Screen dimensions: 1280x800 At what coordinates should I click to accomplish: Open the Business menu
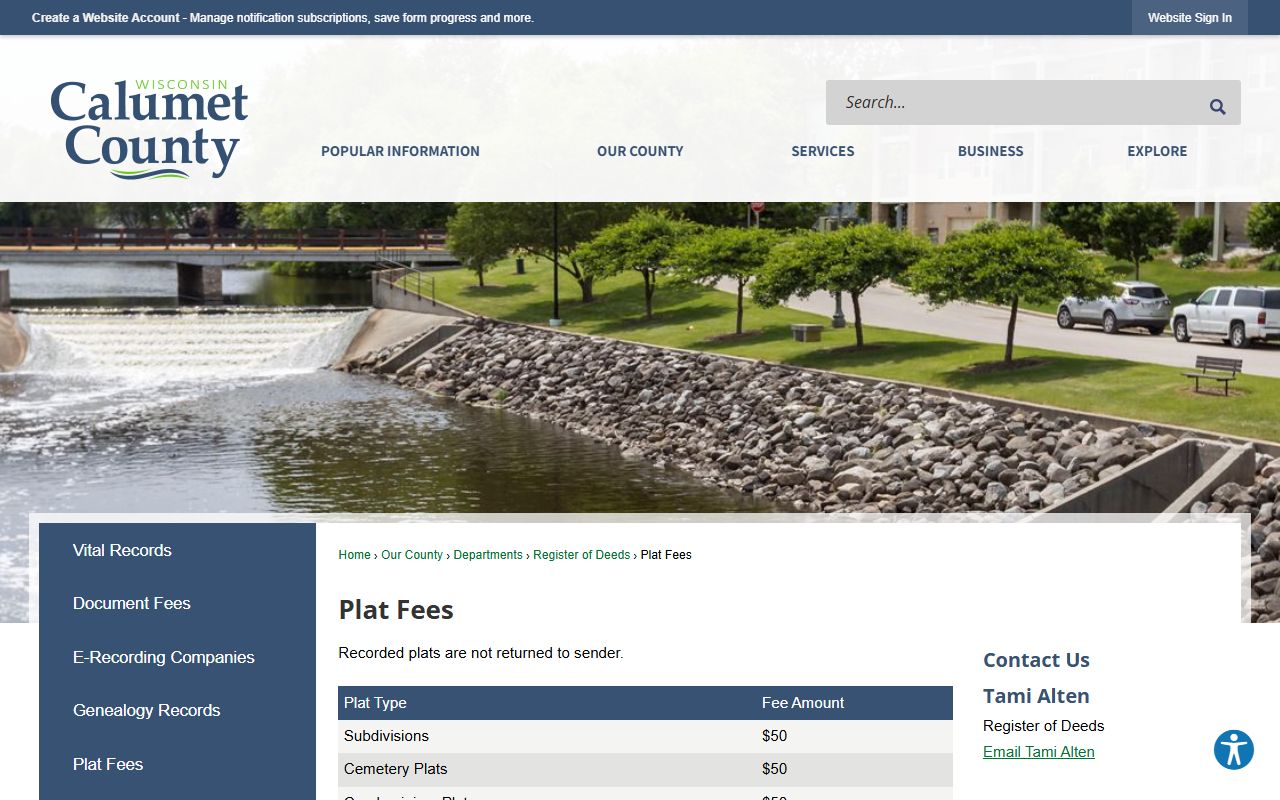tap(990, 151)
